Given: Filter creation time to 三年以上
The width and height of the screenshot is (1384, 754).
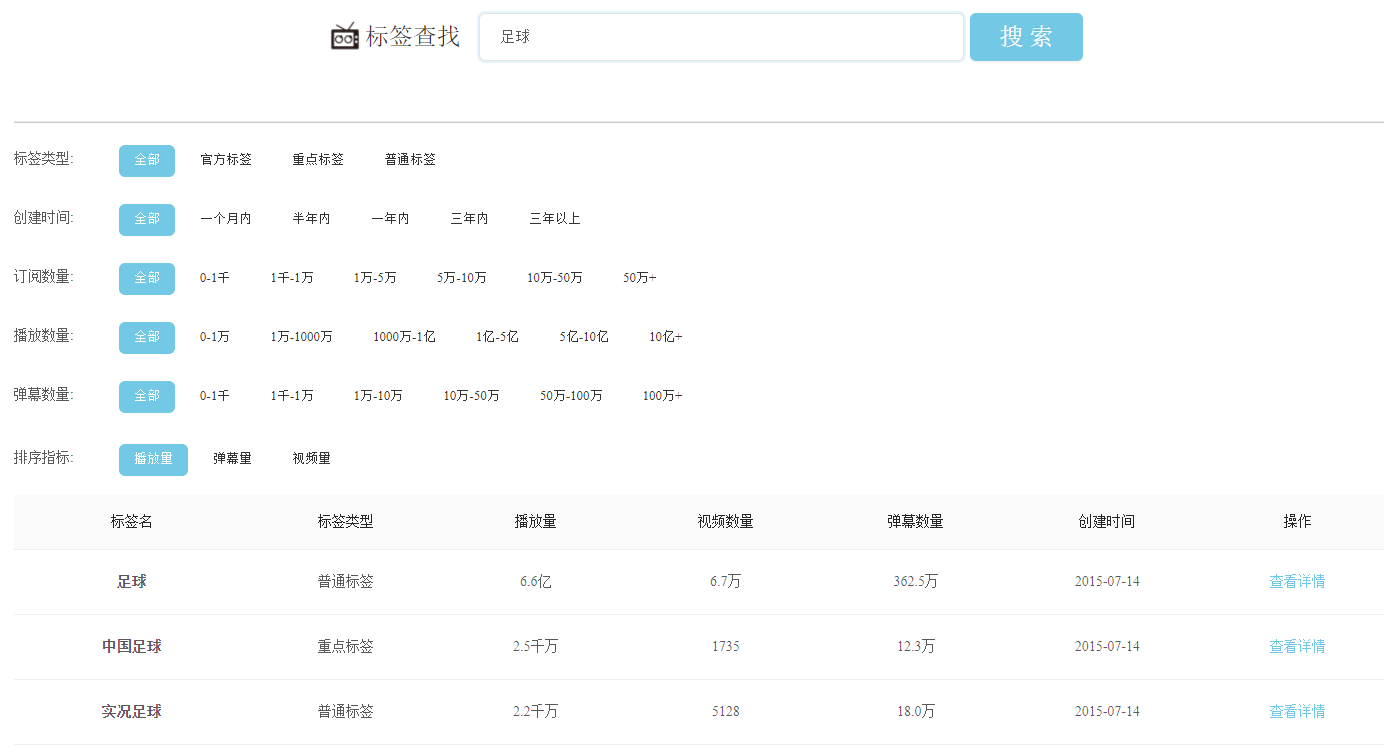Looking at the screenshot, I should point(555,219).
